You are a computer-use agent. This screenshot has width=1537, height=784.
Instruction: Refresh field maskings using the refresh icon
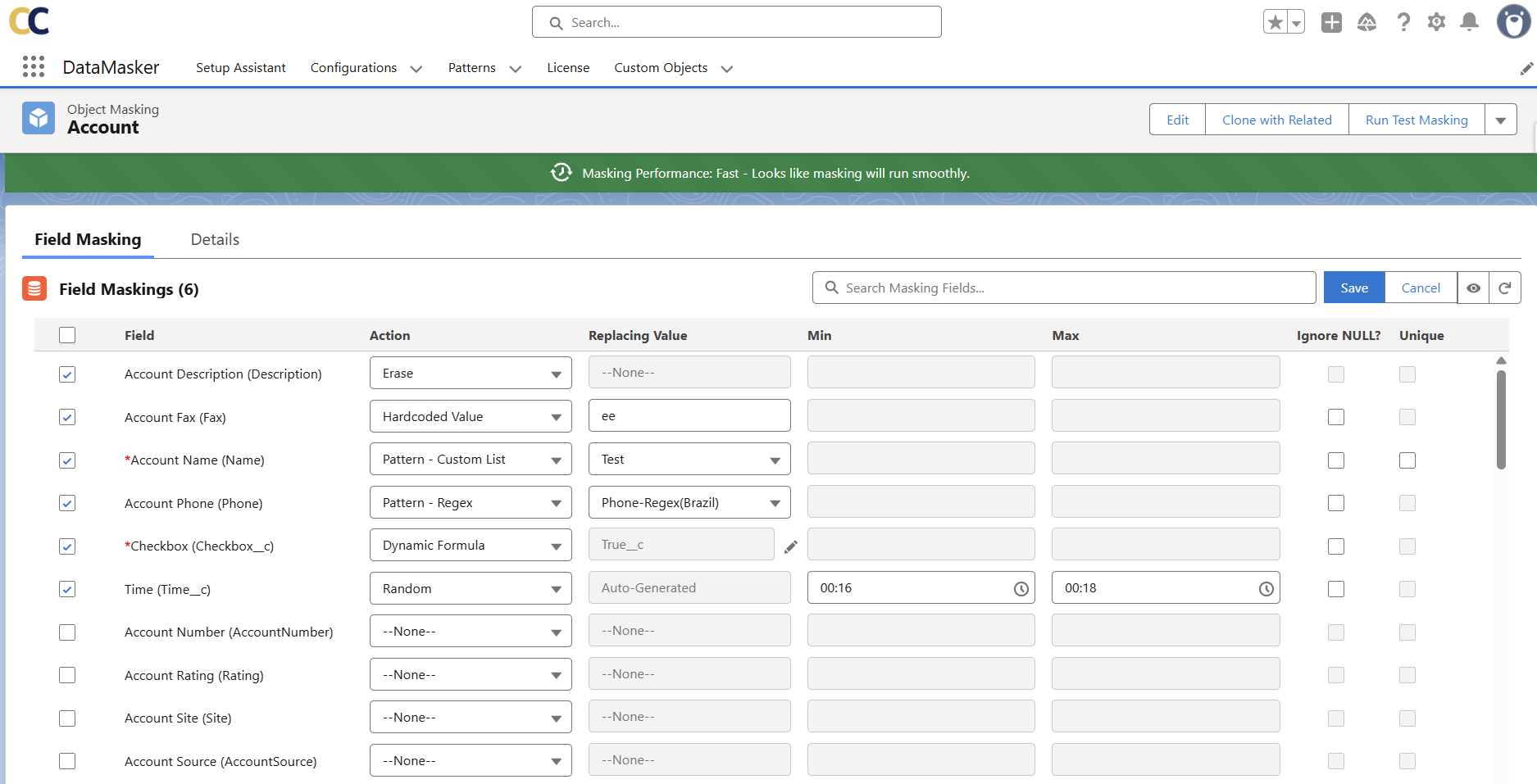point(1505,288)
